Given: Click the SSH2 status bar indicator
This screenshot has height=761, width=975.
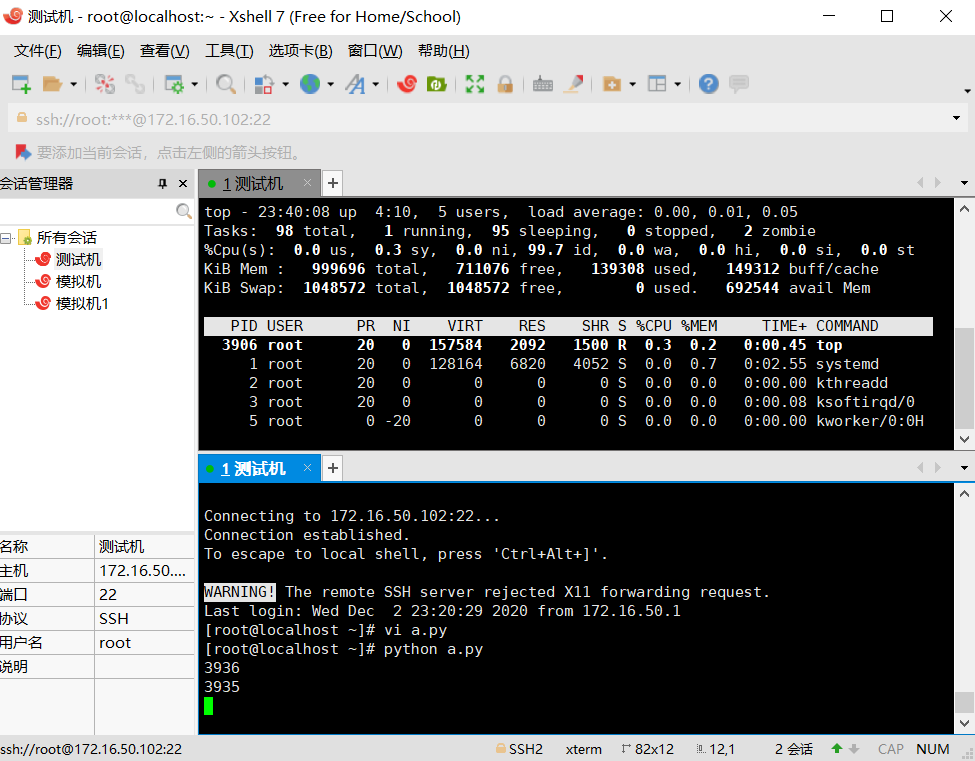Looking at the screenshot, I should 520,749.
